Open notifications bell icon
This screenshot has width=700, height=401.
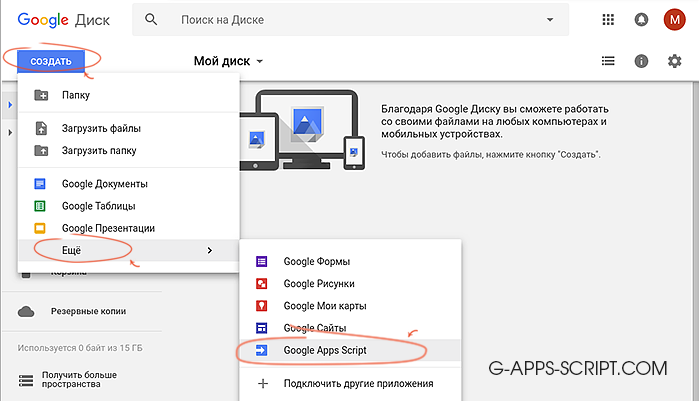pyautogui.click(x=641, y=20)
